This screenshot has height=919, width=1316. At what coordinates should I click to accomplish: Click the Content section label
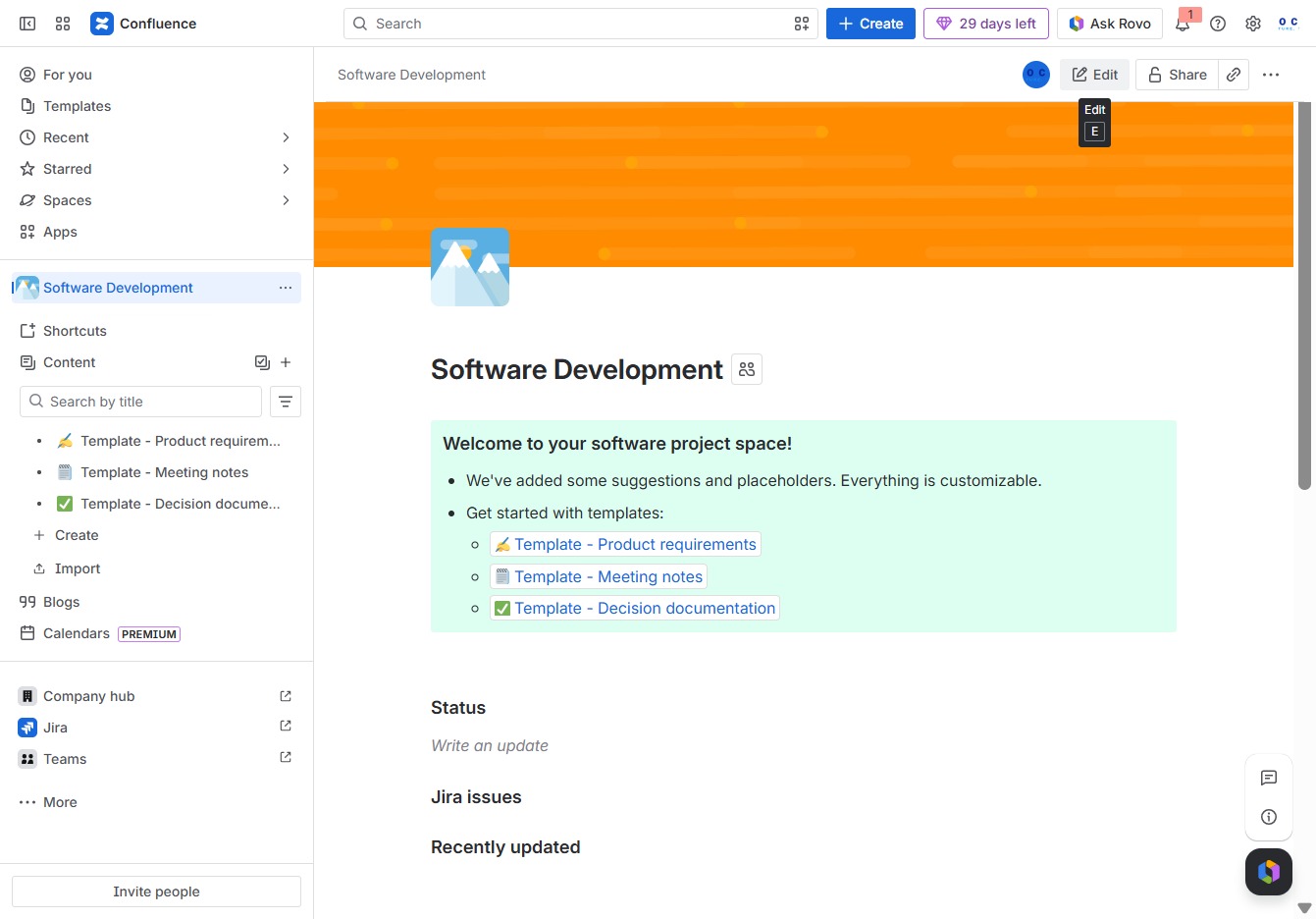point(69,362)
